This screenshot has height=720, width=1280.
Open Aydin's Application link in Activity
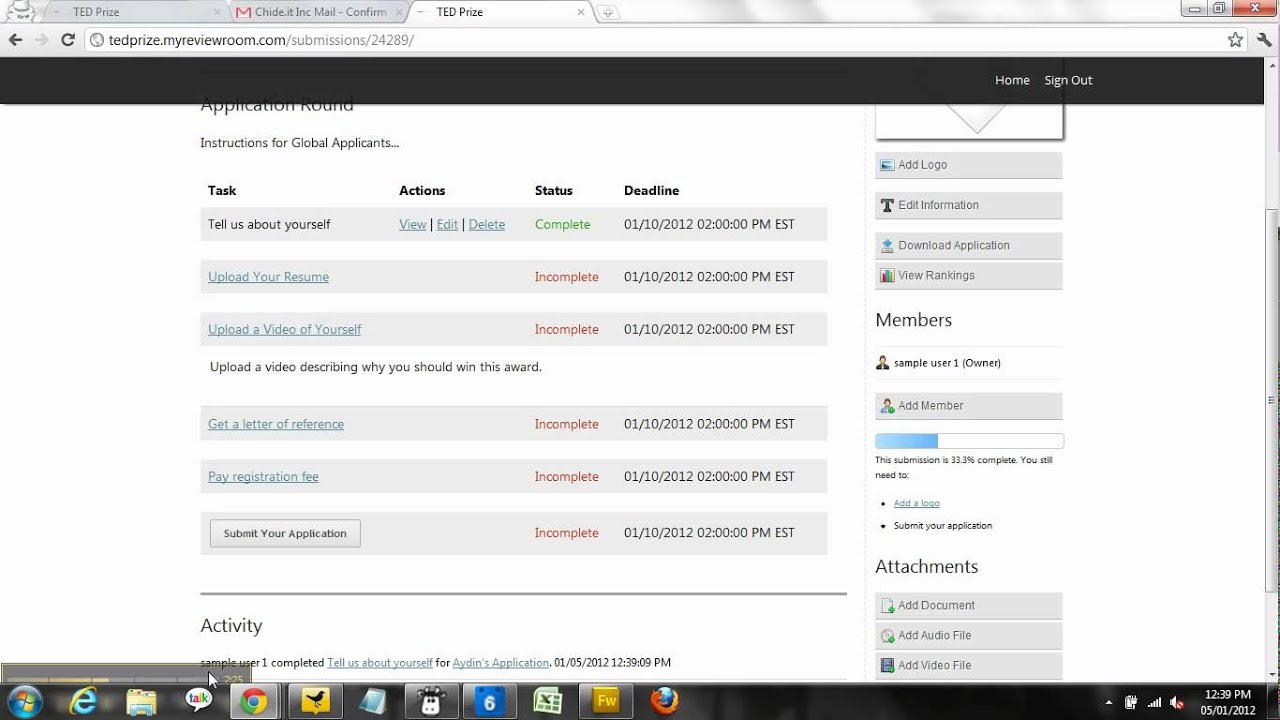[500, 663]
